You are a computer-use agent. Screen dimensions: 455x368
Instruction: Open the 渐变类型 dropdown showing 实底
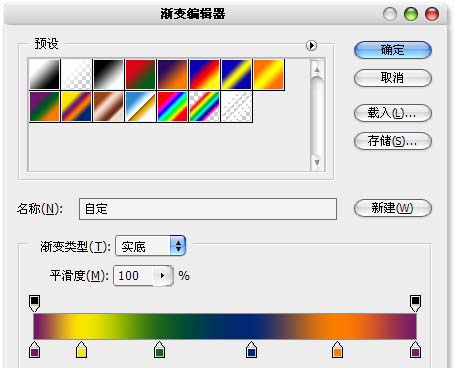(150, 246)
